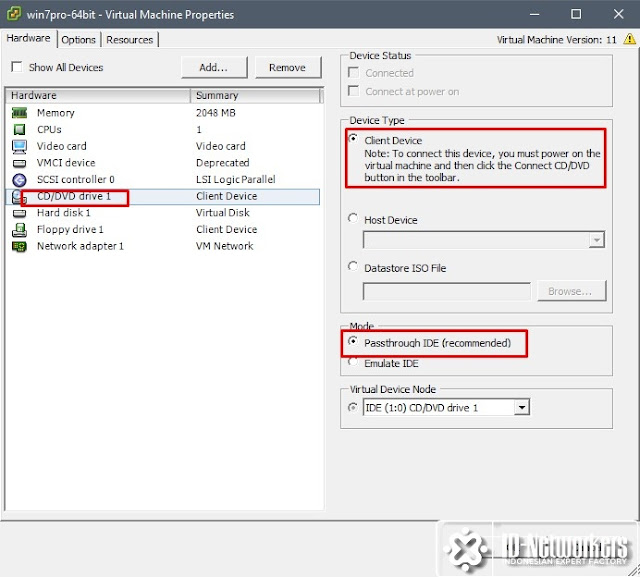Toggle Connect at power on checkbox
The width and height of the screenshot is (640, 577).
(353, 91)
